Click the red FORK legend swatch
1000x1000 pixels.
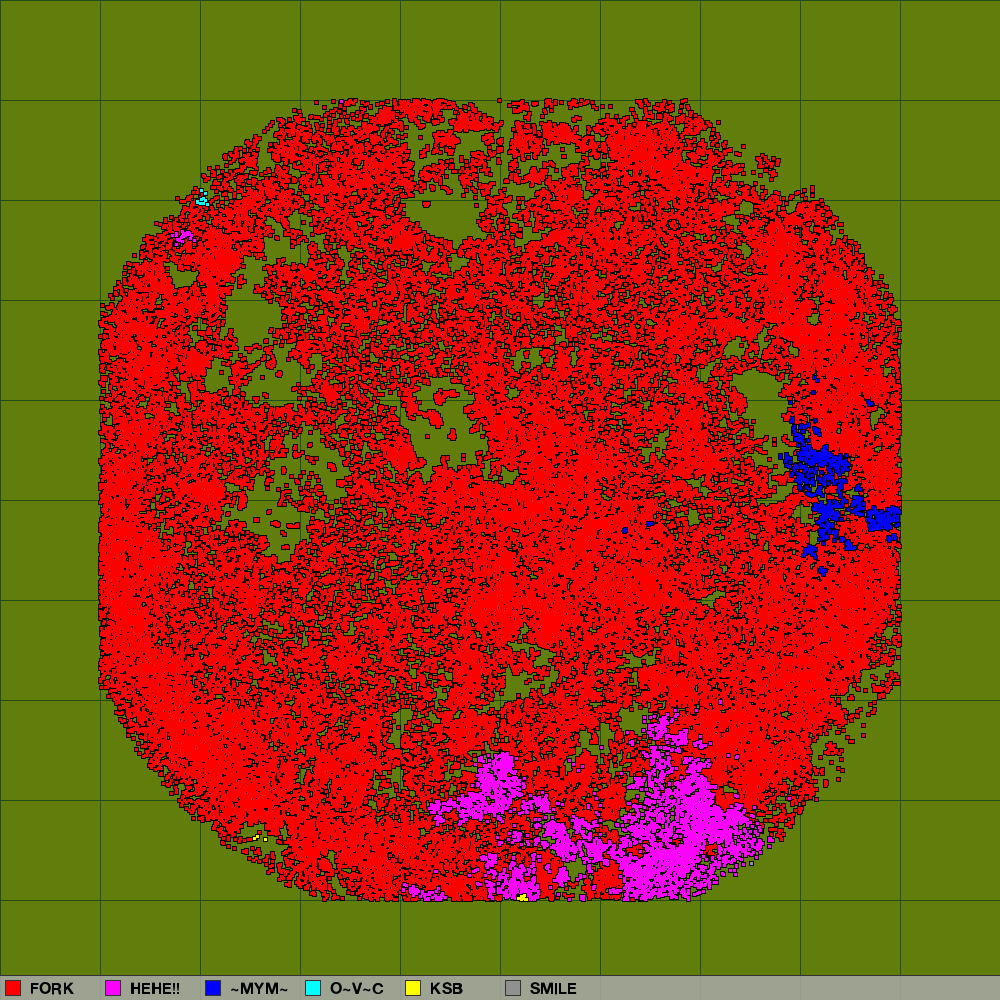(13, 988)
